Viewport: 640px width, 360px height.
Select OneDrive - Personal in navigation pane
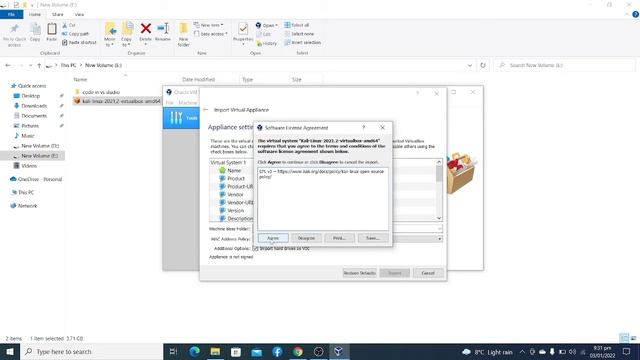(x=40, y=179)
